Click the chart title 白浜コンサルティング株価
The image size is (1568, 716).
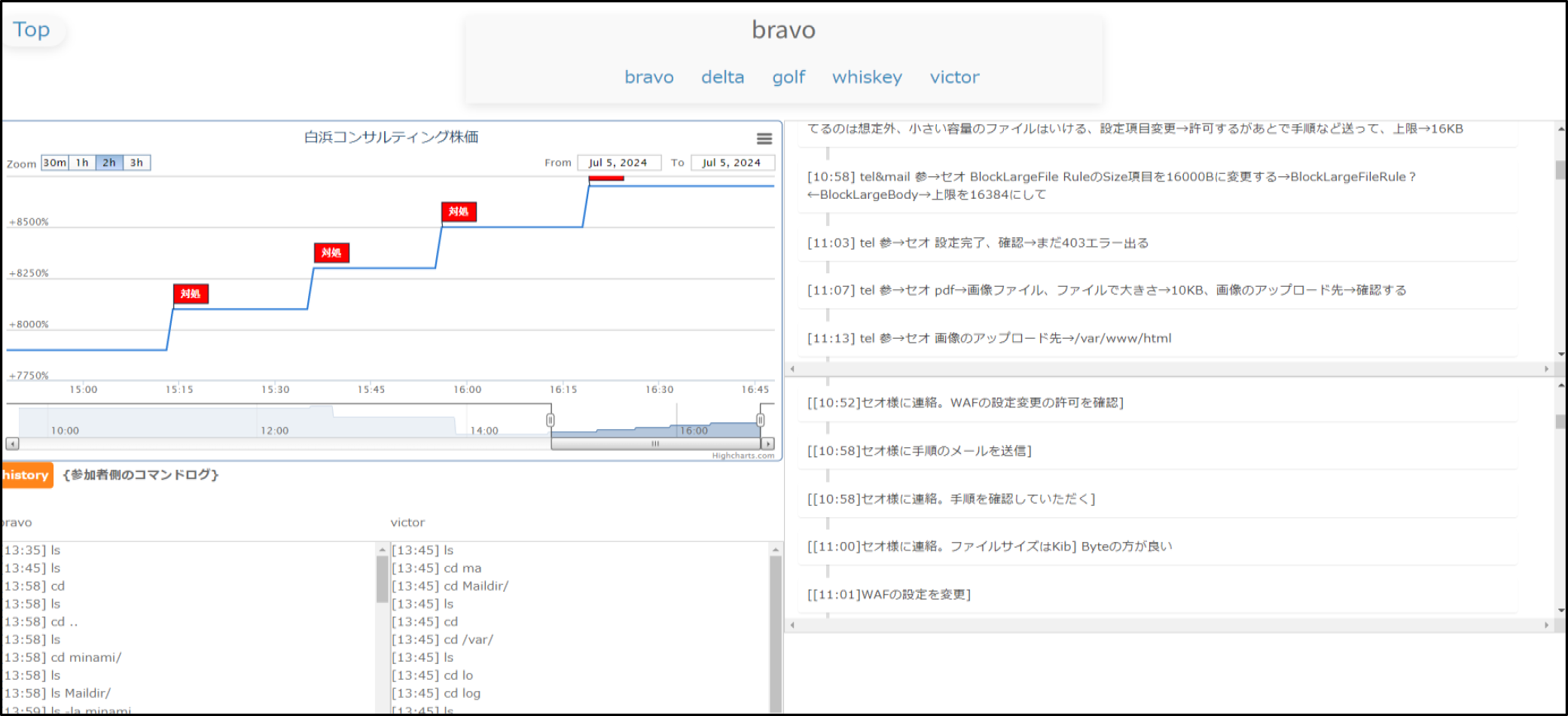pyautogui.click(x=391, y=137)
